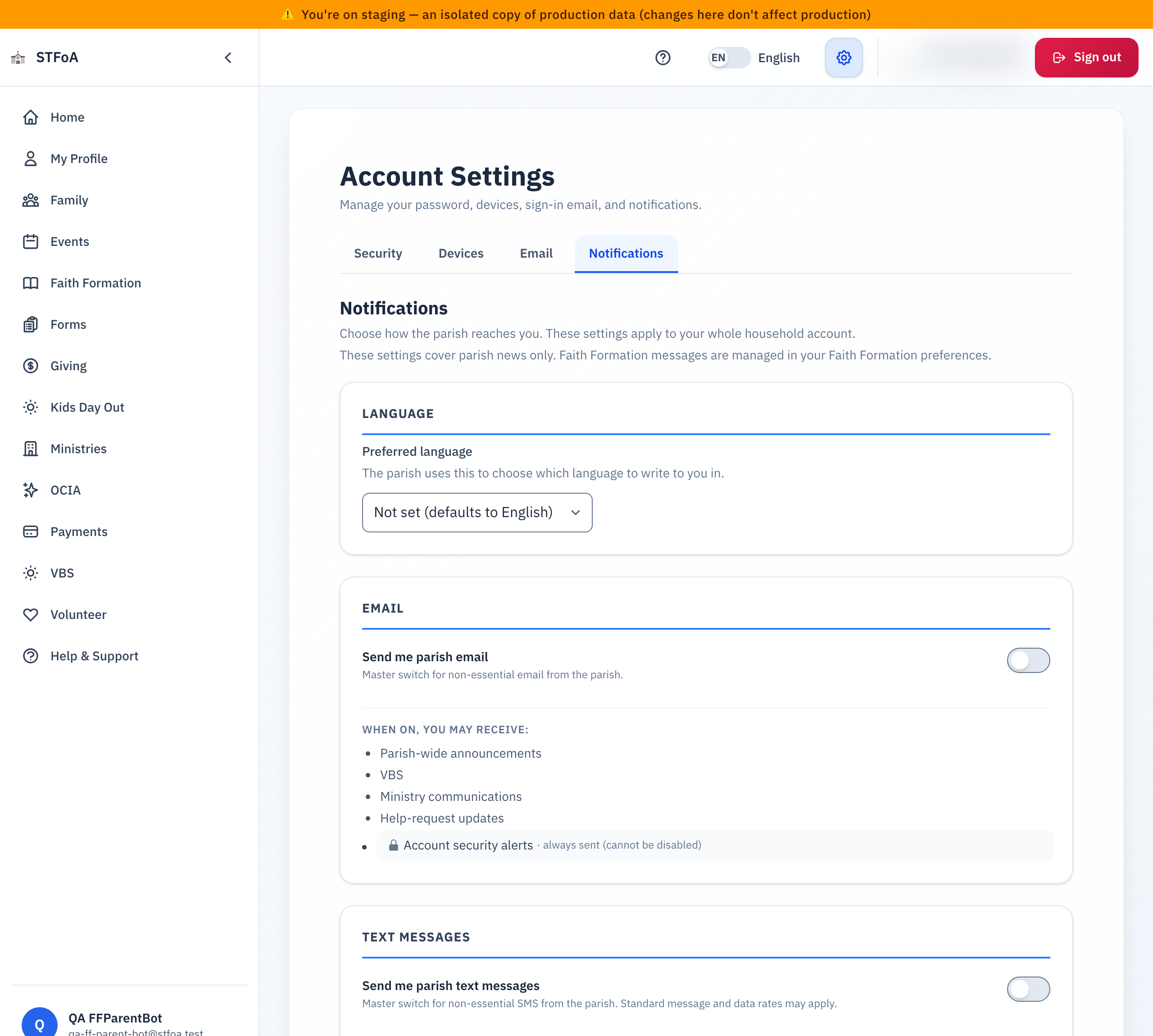Click the Parish-wide announcements bullet text

click(x=460, y=753)
